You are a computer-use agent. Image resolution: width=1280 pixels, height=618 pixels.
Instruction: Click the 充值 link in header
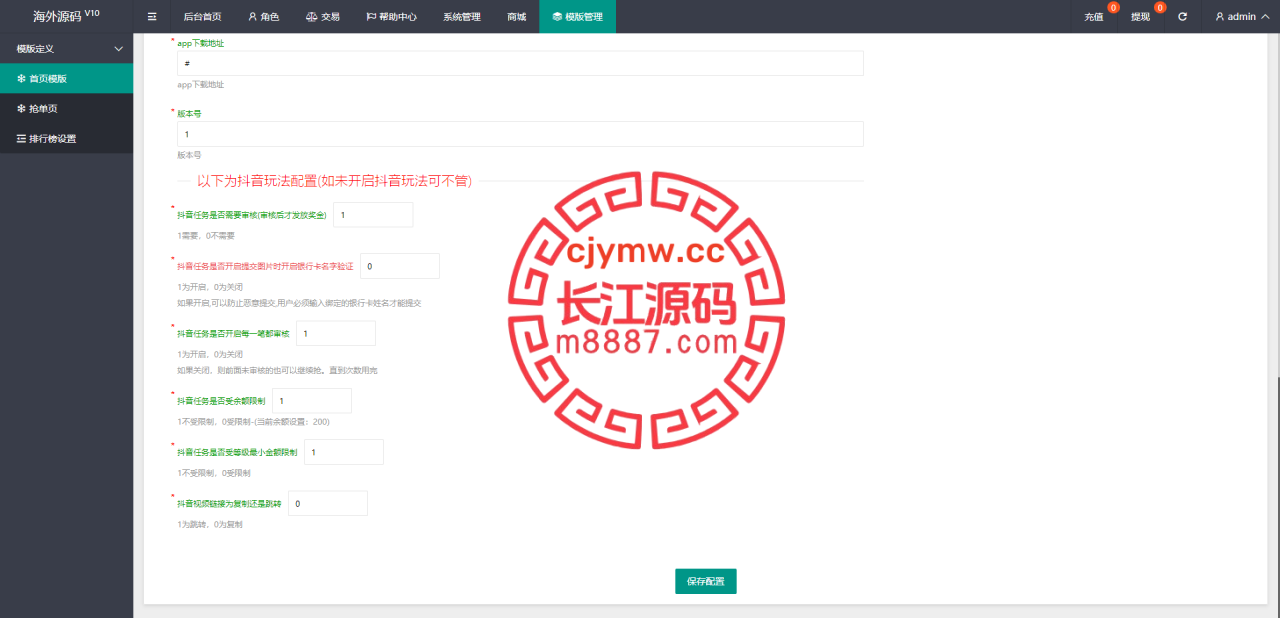[x=1094, y=17]
